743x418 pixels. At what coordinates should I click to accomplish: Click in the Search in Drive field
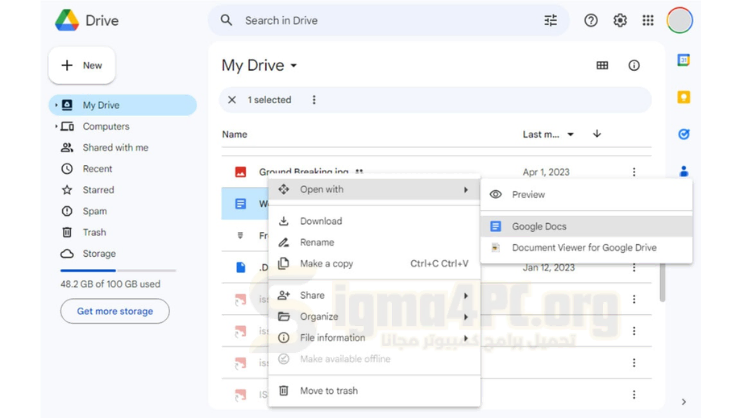click(x=389, y=20)
